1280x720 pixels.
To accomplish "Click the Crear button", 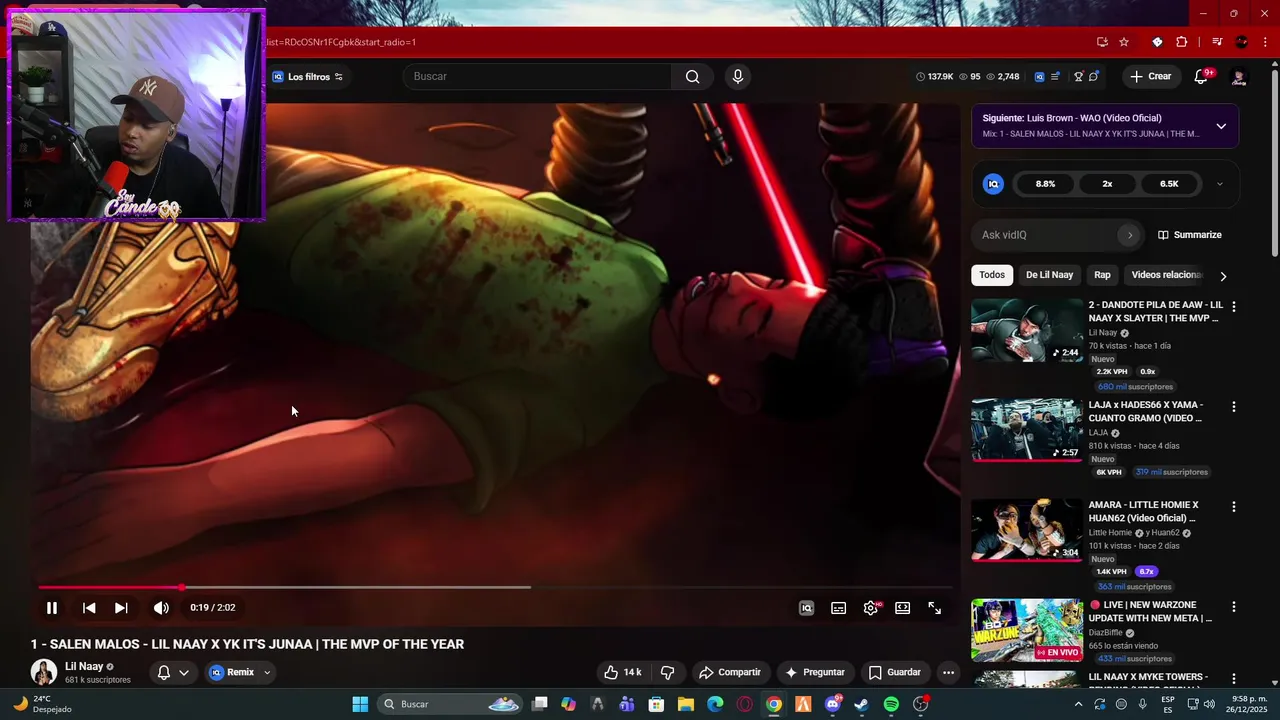I will pos(1150,77).
